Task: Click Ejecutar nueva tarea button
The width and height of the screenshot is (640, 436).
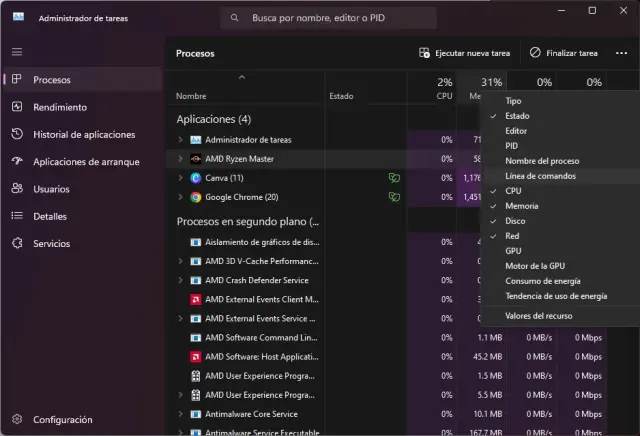Action: click(x=463, y=53)
